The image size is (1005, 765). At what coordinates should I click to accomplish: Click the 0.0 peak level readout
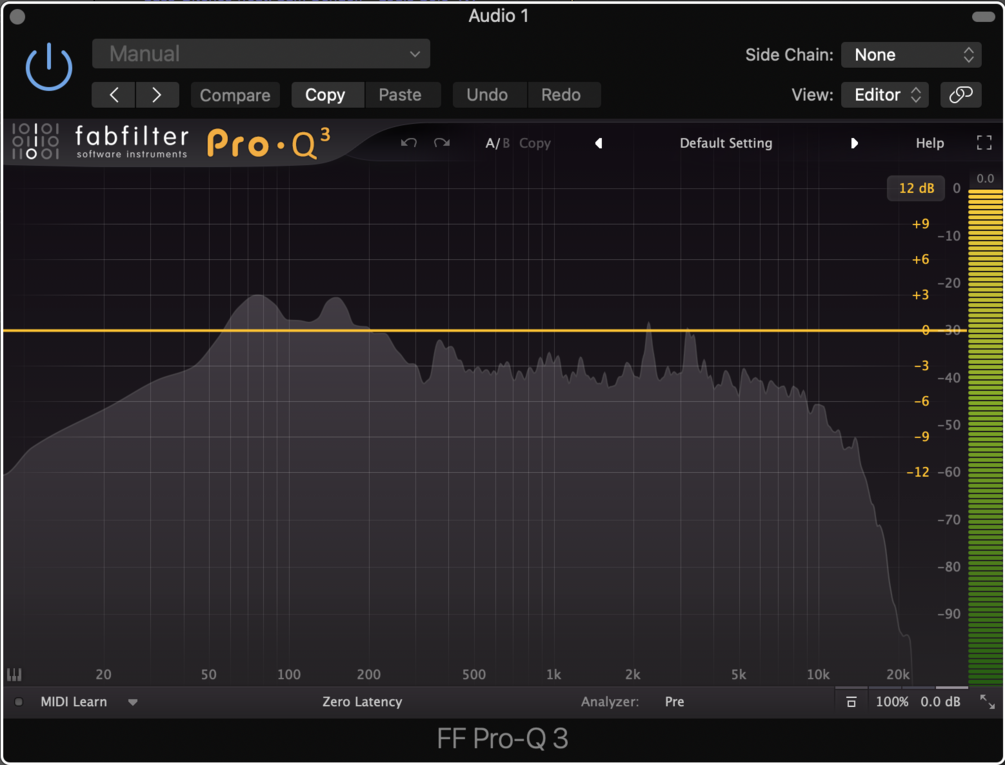[985, 179]
